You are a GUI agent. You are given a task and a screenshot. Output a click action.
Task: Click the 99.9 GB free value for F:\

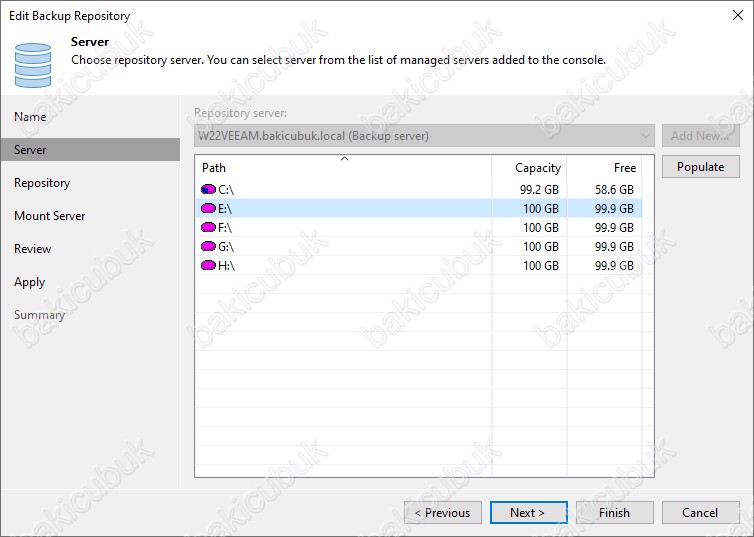tap(614, 227)
